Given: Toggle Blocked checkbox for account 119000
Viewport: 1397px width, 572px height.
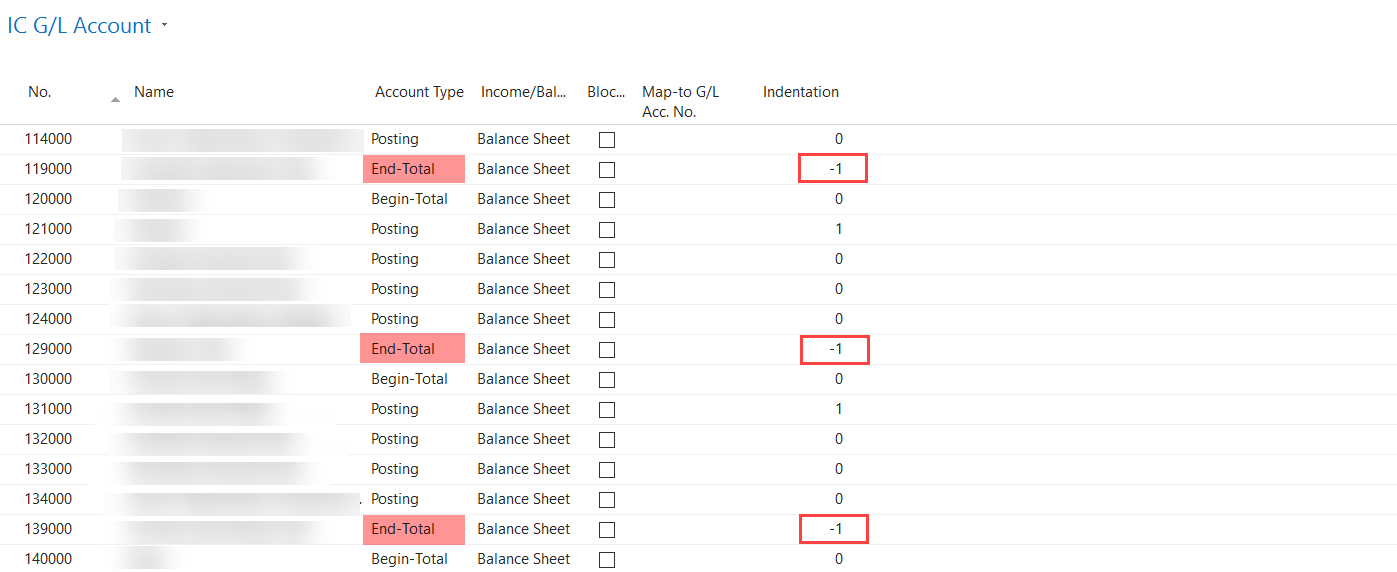Looking at the screenshot, I should point(607,170).
